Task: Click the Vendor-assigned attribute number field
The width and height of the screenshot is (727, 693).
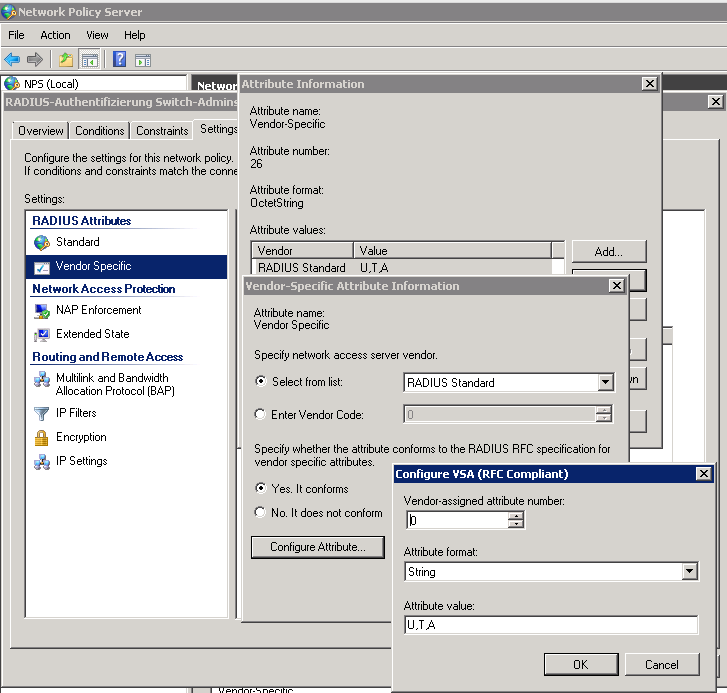Action: click(457, 520)
